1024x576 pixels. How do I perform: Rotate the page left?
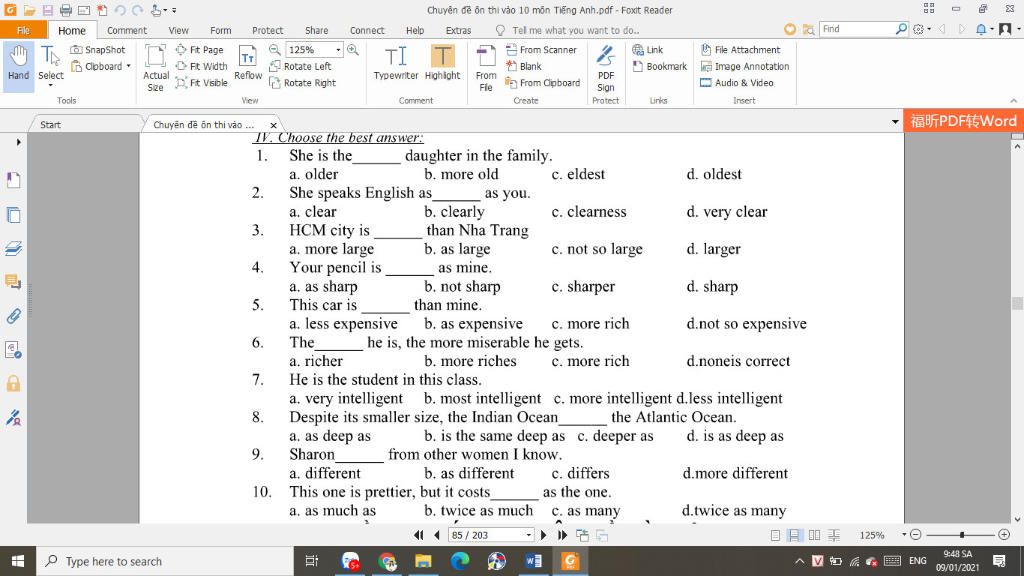point(300,66)
